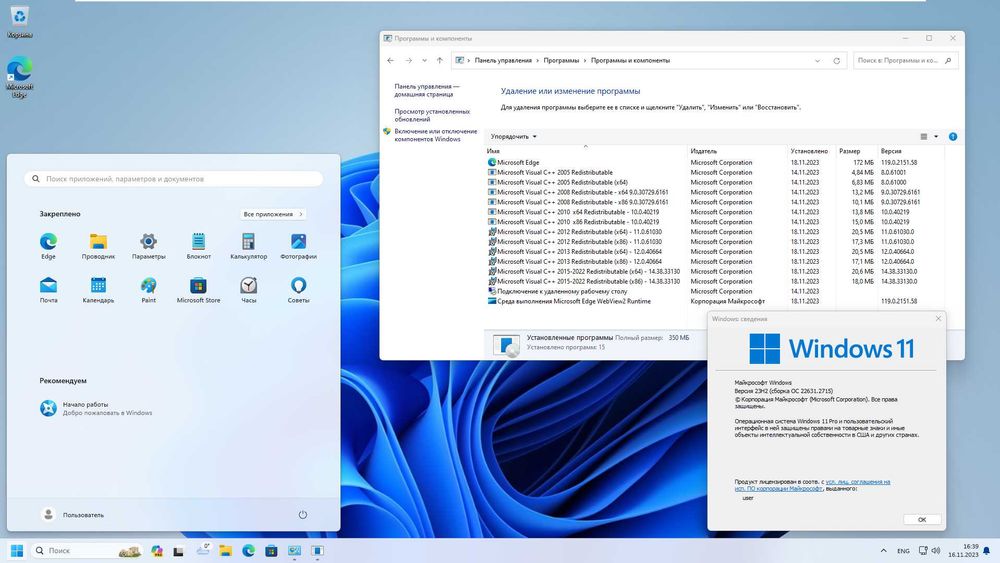
Task: Open Начало работы recommended item
Action: (96, 409)
